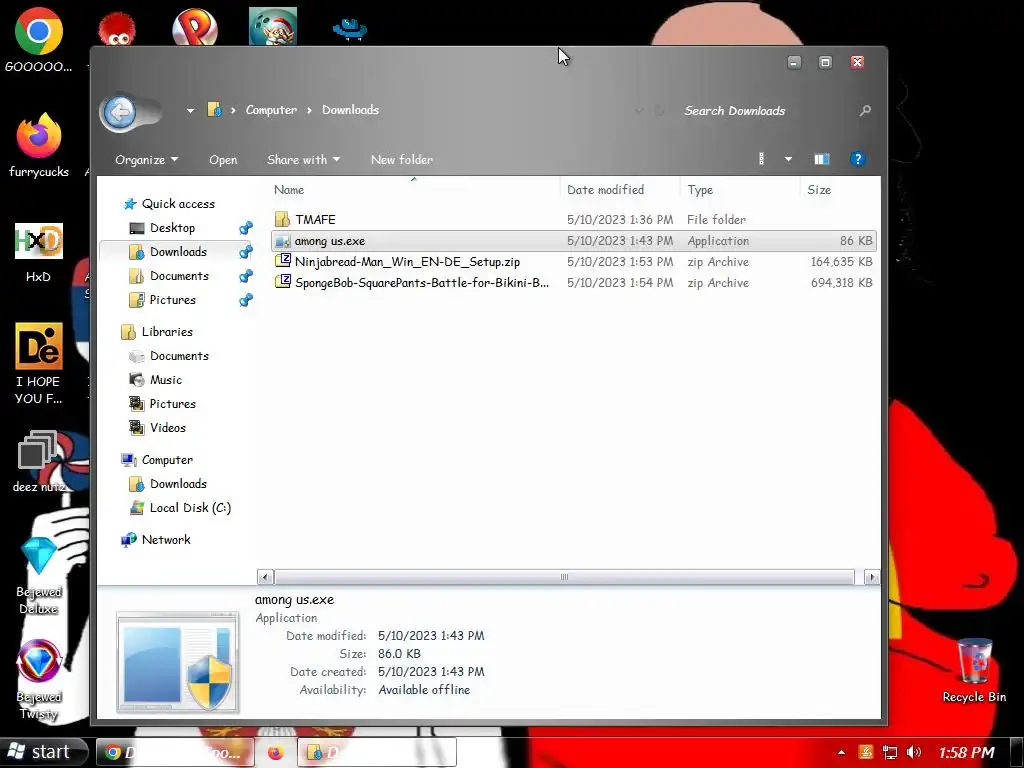Open Pictures under Quick access

172,300
